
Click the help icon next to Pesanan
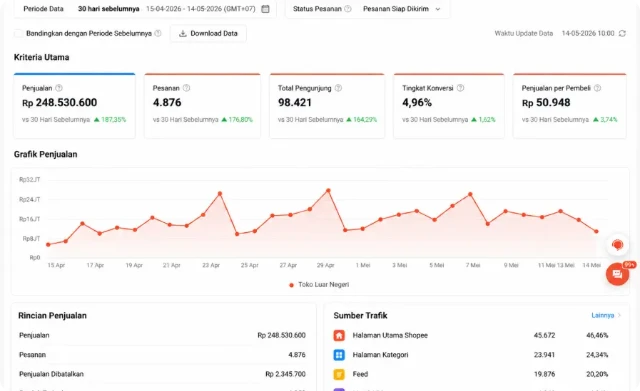186,88
